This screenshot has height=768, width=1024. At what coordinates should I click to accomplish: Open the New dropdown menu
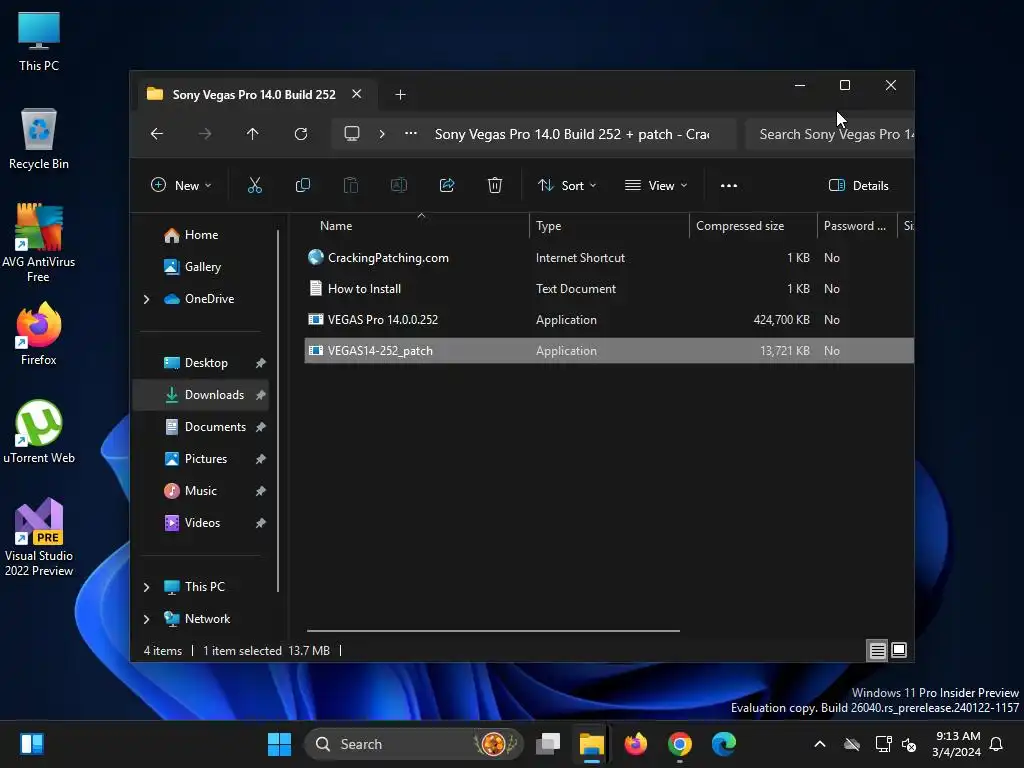181,185
